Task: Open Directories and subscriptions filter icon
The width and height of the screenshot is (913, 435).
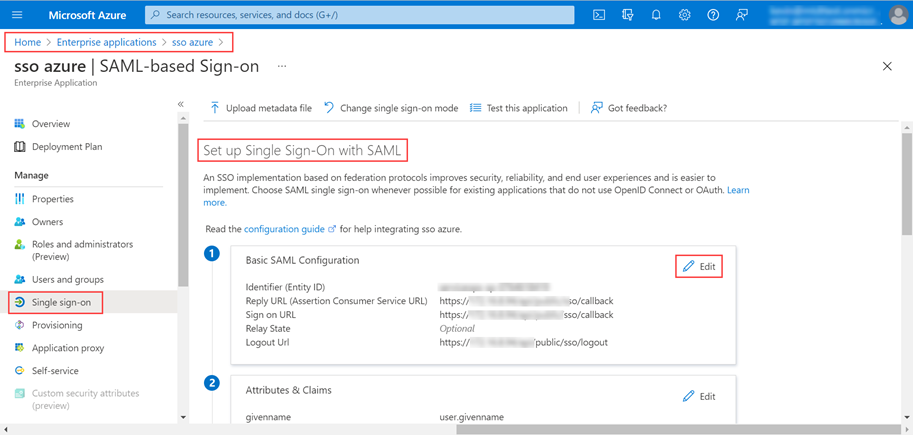Action: tap(627, 15)
